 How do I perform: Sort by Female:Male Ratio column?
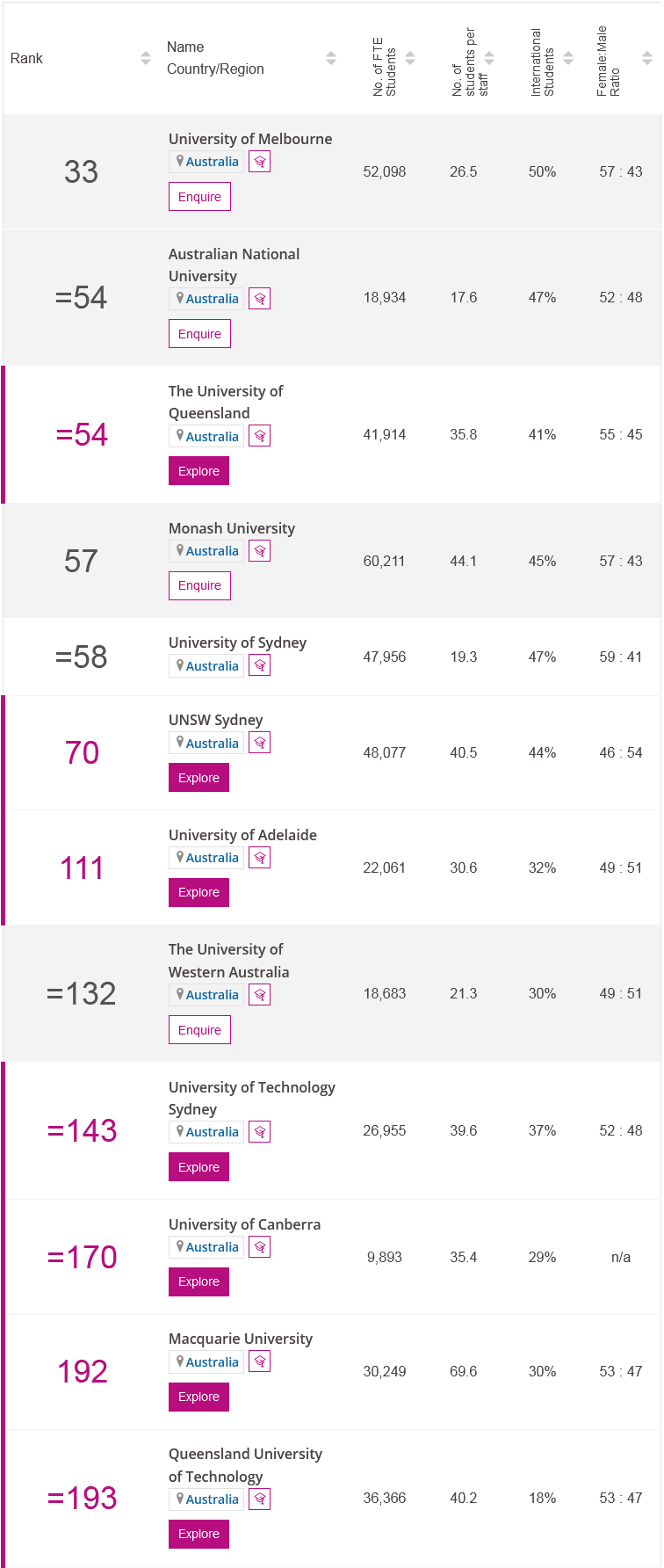point(647,58)
